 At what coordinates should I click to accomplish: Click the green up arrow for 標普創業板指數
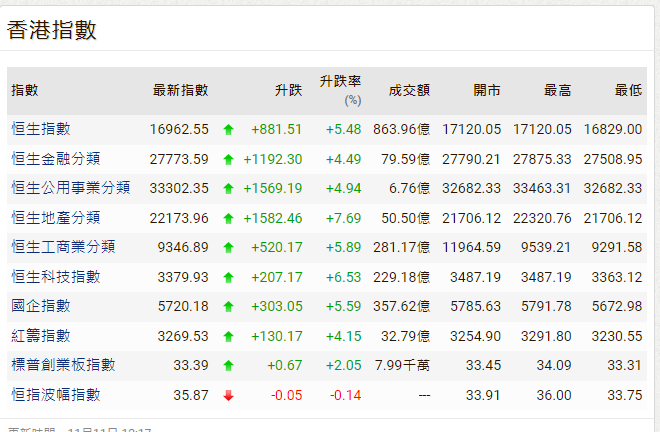[228, 365]
